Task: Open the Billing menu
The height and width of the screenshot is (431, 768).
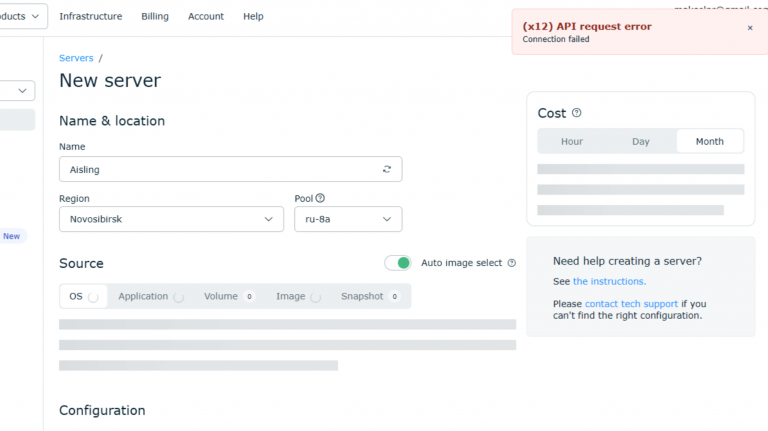Action: click(x=155, y=16)
